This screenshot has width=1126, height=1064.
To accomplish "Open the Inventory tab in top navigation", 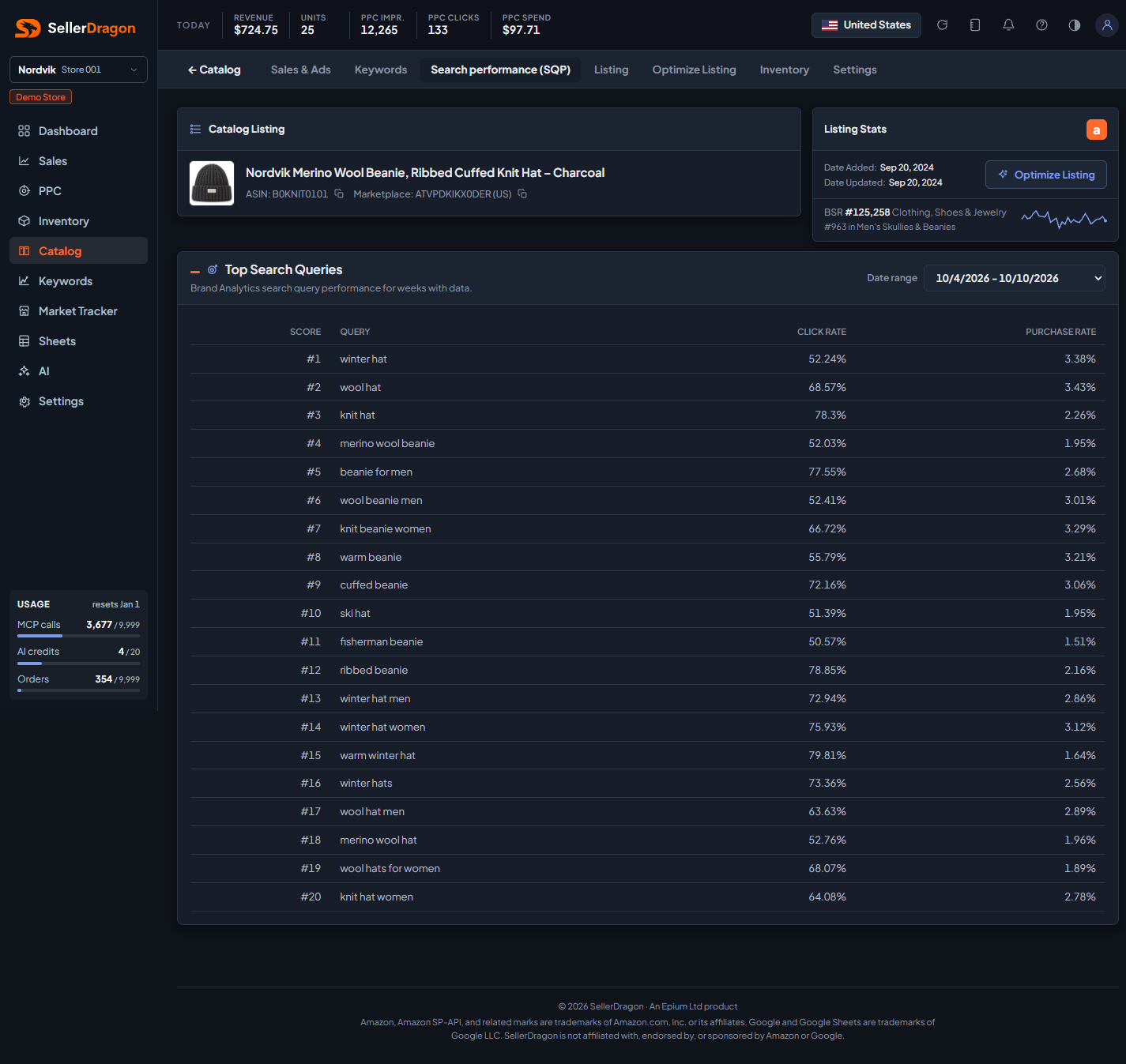I will [x=785, y=70].
